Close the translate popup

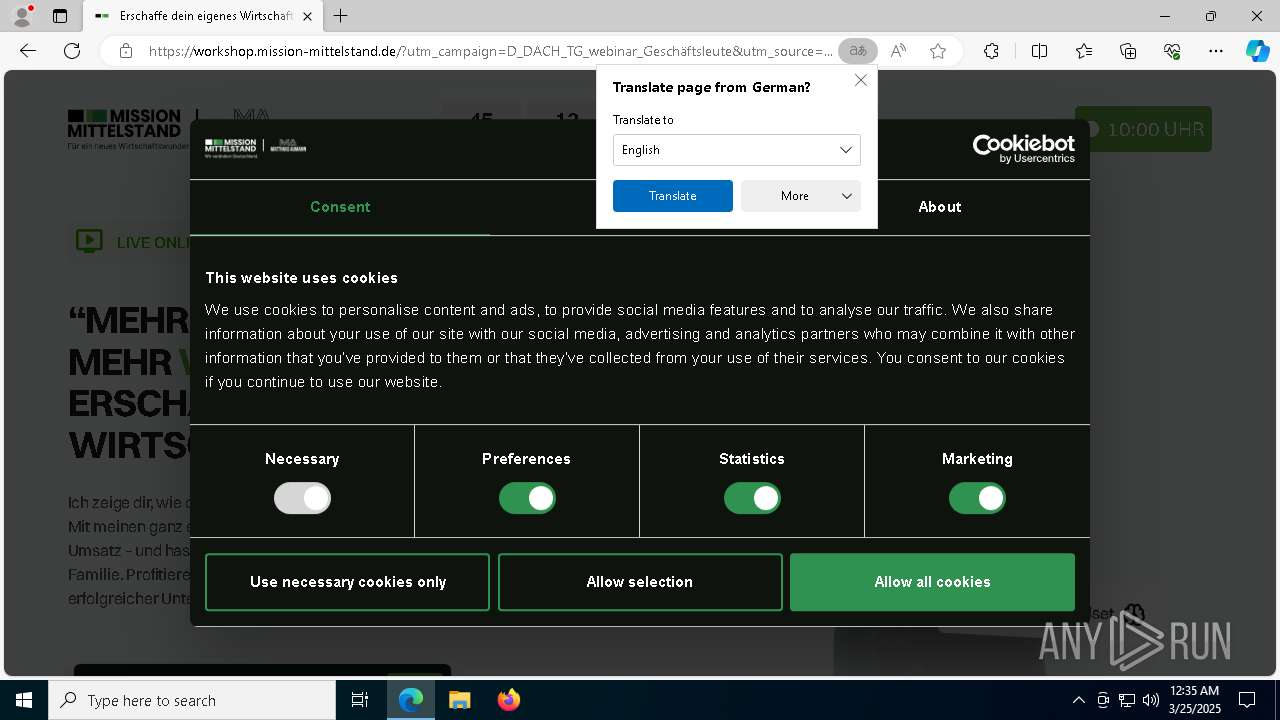[860, 80]
